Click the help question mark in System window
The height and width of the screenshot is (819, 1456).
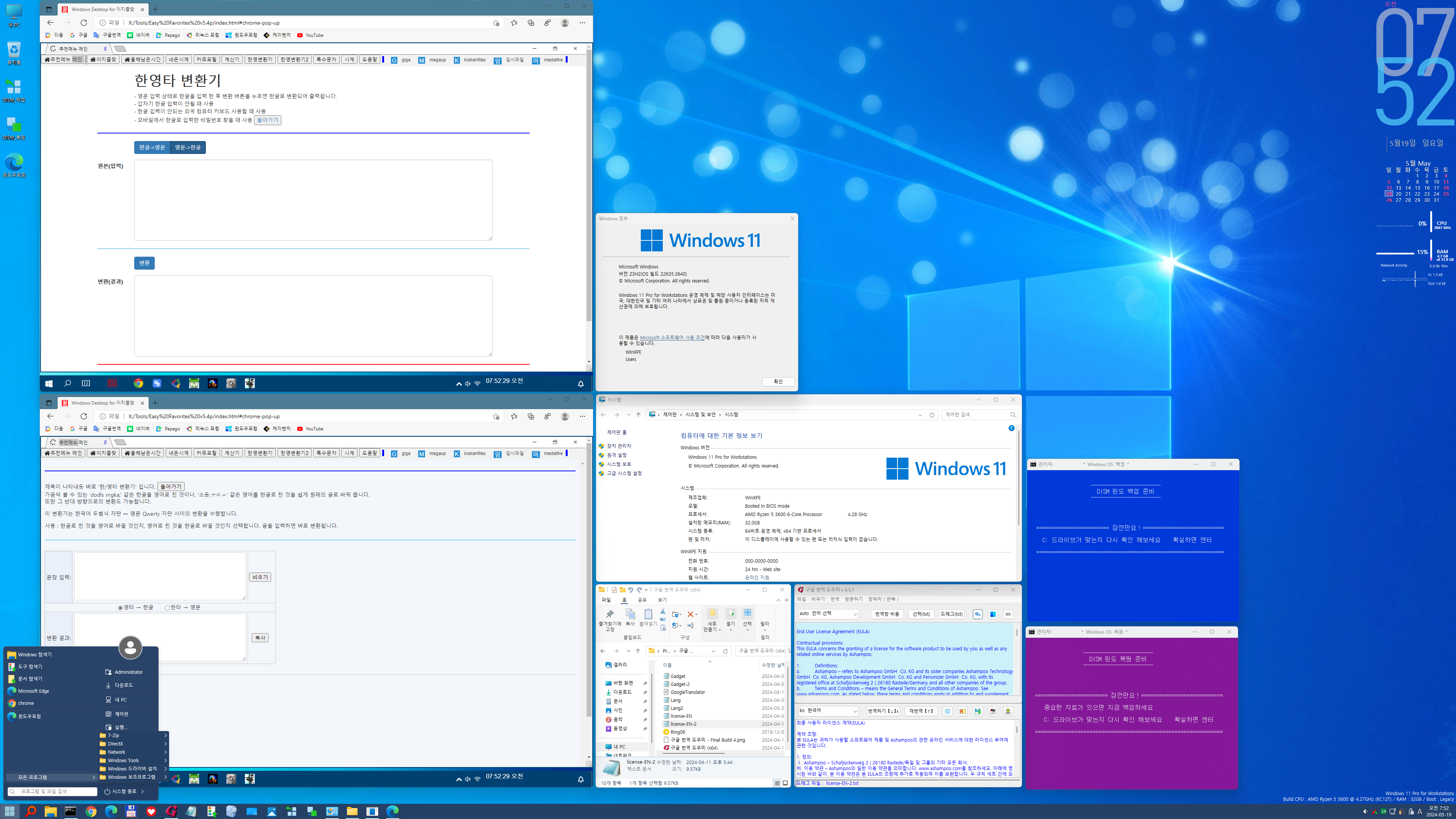[x=1011, y=428]
